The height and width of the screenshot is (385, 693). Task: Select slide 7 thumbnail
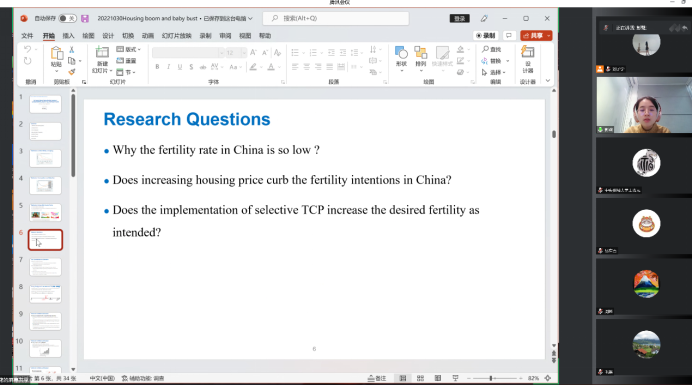45,267
